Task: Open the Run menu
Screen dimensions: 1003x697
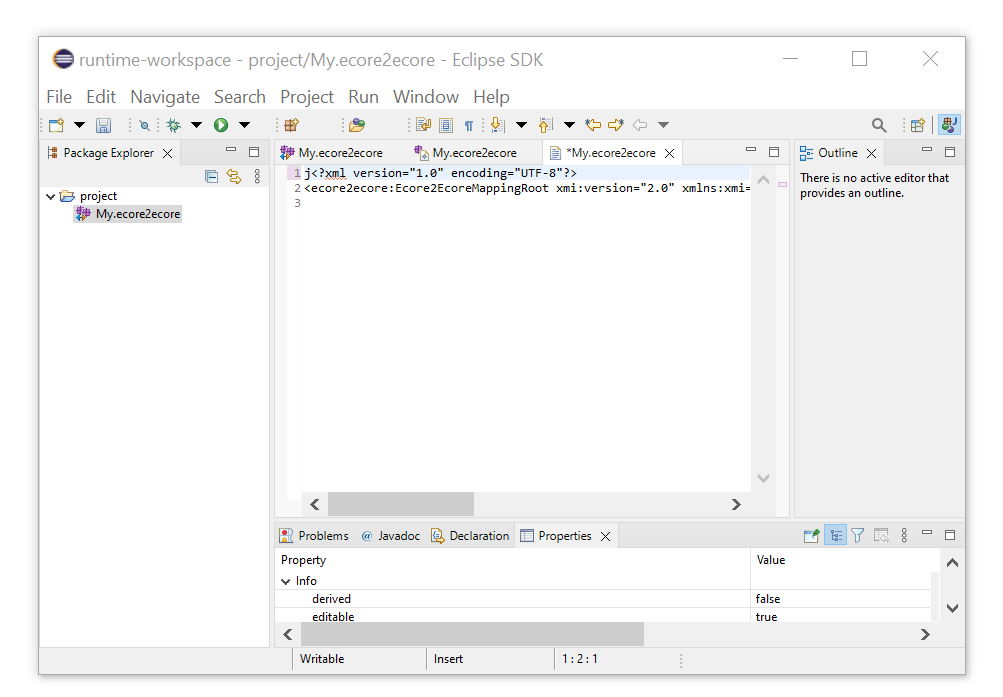Action: click(x=363, y=97)
